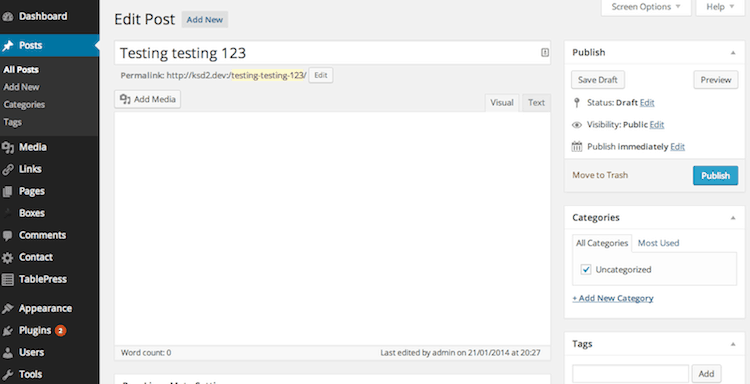
Task: Click the Publish calendar icon
Action: click(577, 147)
